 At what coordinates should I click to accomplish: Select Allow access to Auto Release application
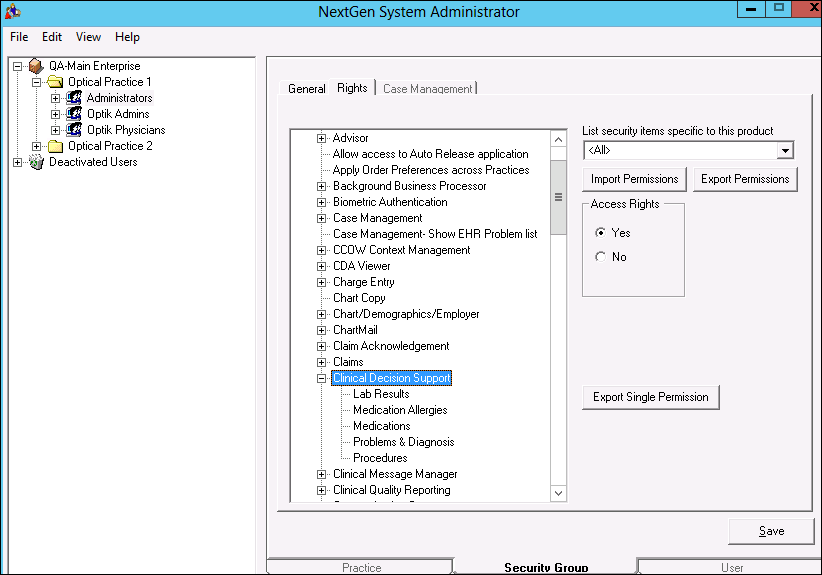[430, 154]
